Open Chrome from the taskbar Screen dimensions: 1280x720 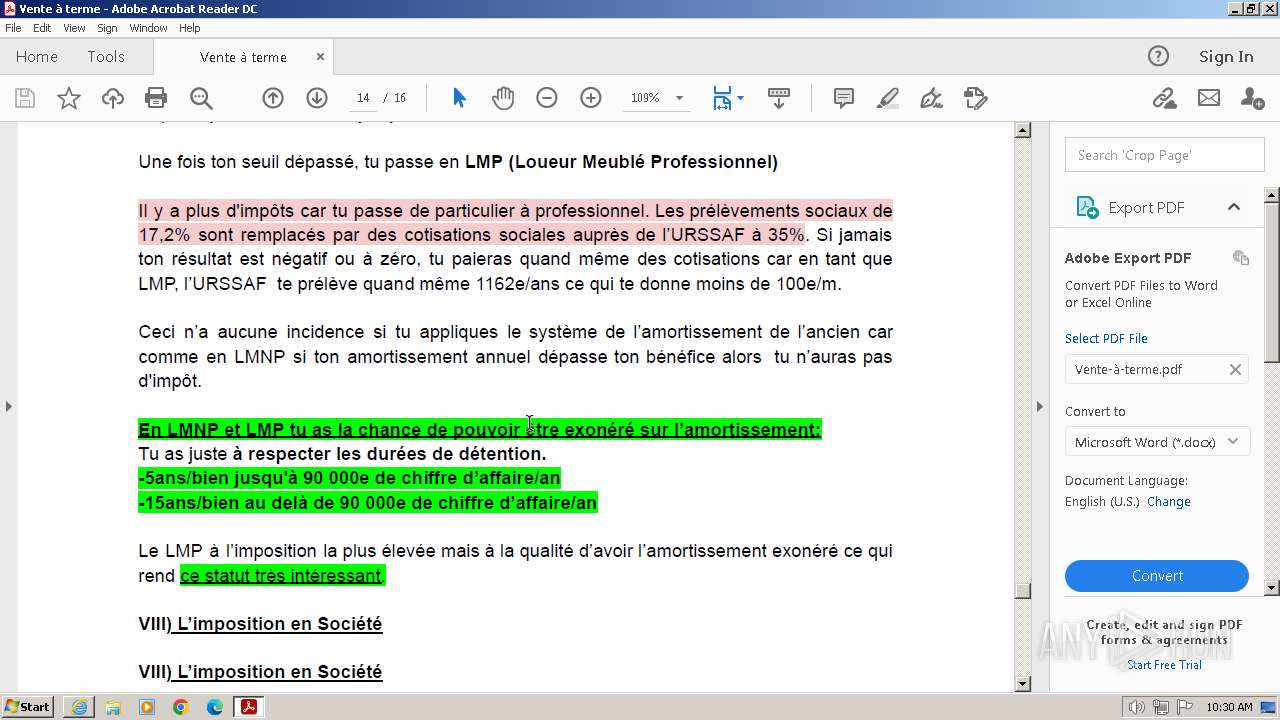[x=181, y=707]
